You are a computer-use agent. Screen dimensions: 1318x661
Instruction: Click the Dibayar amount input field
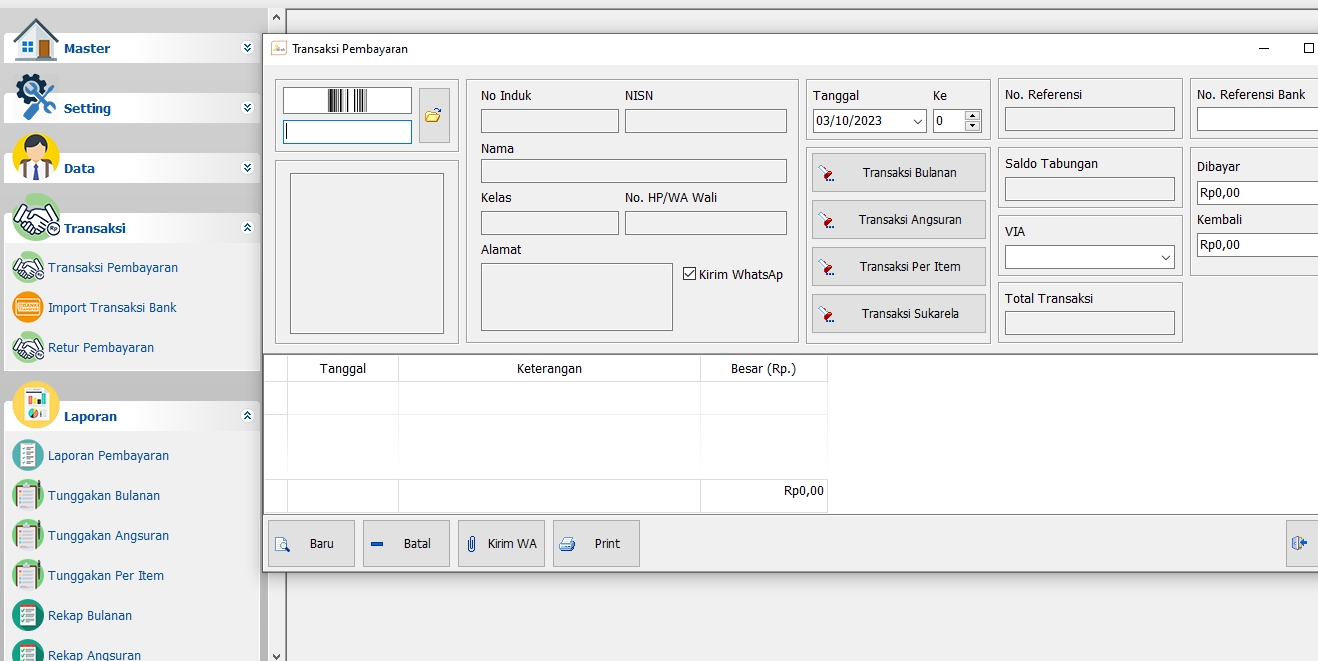[1257, 193]
